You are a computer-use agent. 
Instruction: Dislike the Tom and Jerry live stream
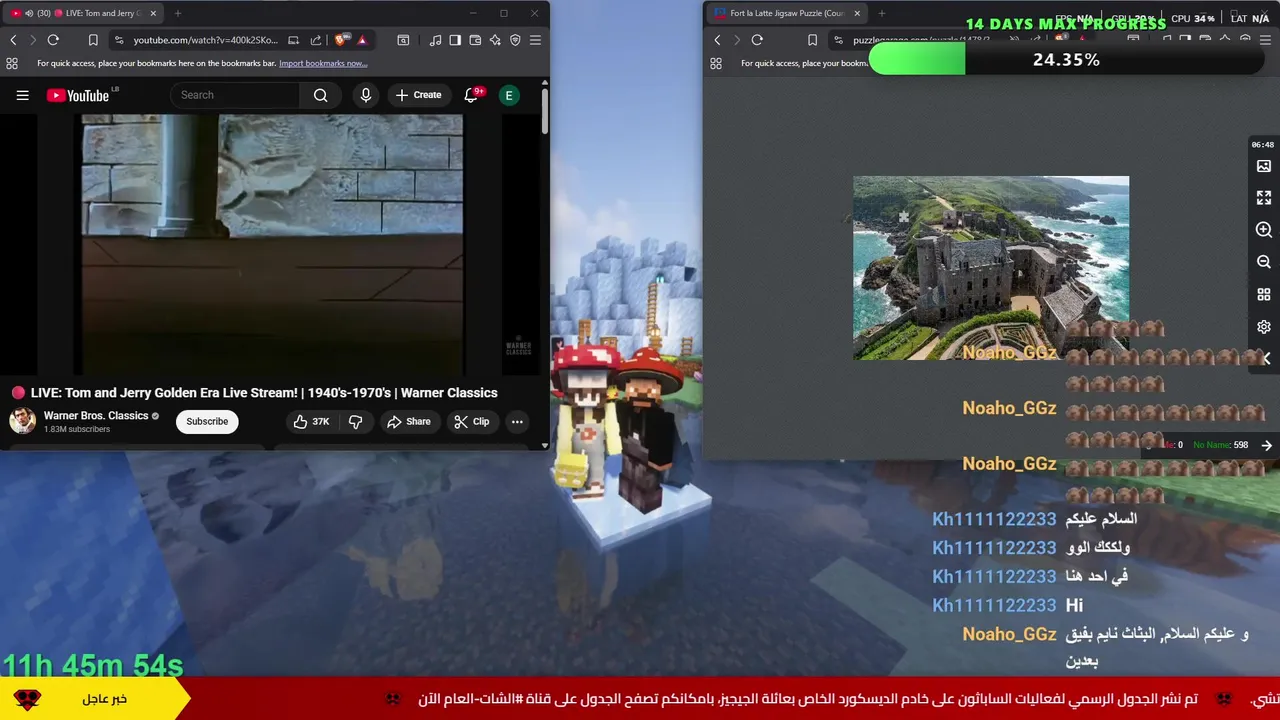(356, 421)
